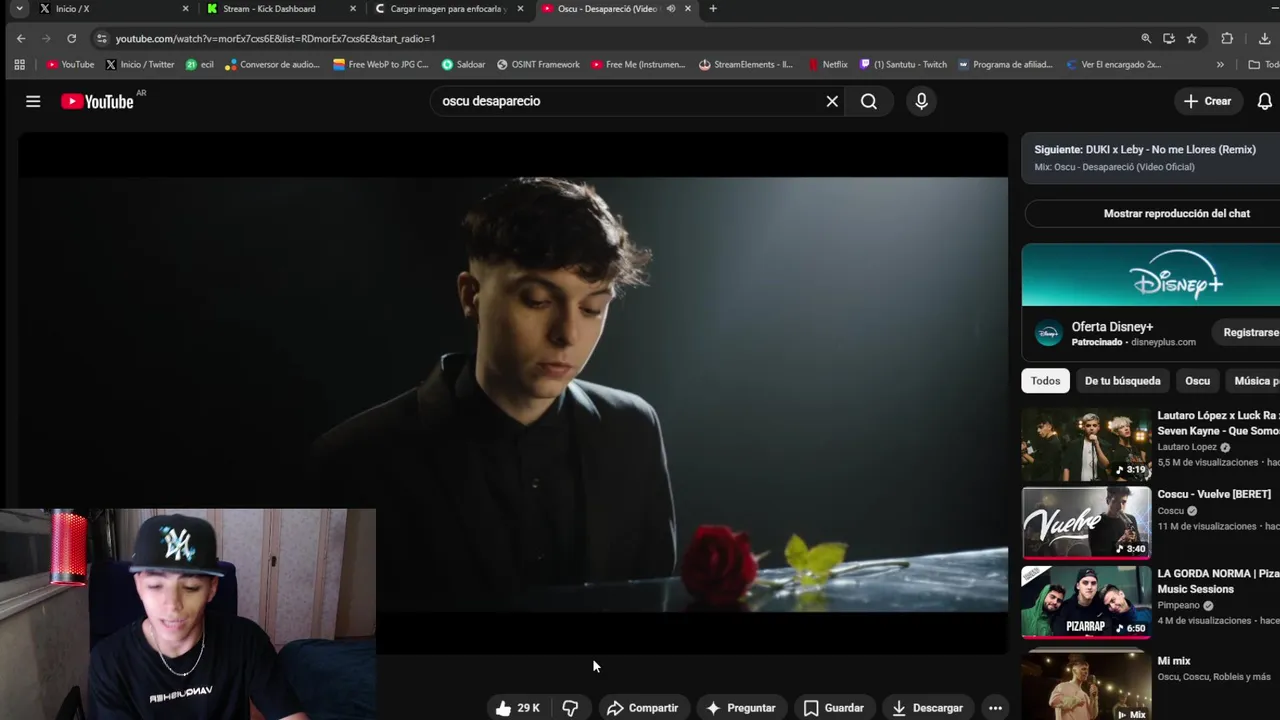Open Lautaro López x Luck Ra thumbnail
Viewport: 1280px width, 720px height.
1086,444
